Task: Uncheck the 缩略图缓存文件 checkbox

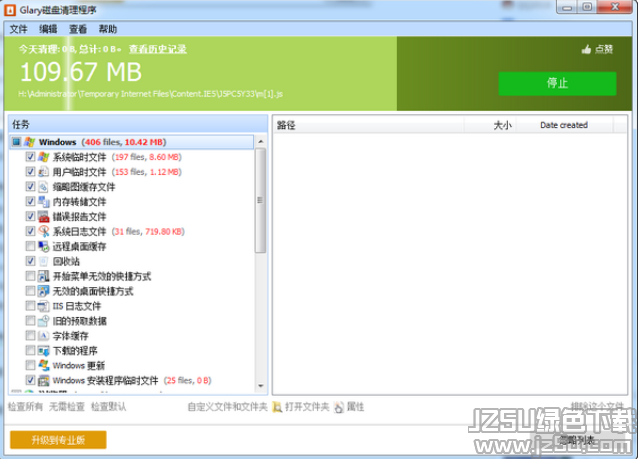Action: 30,186
